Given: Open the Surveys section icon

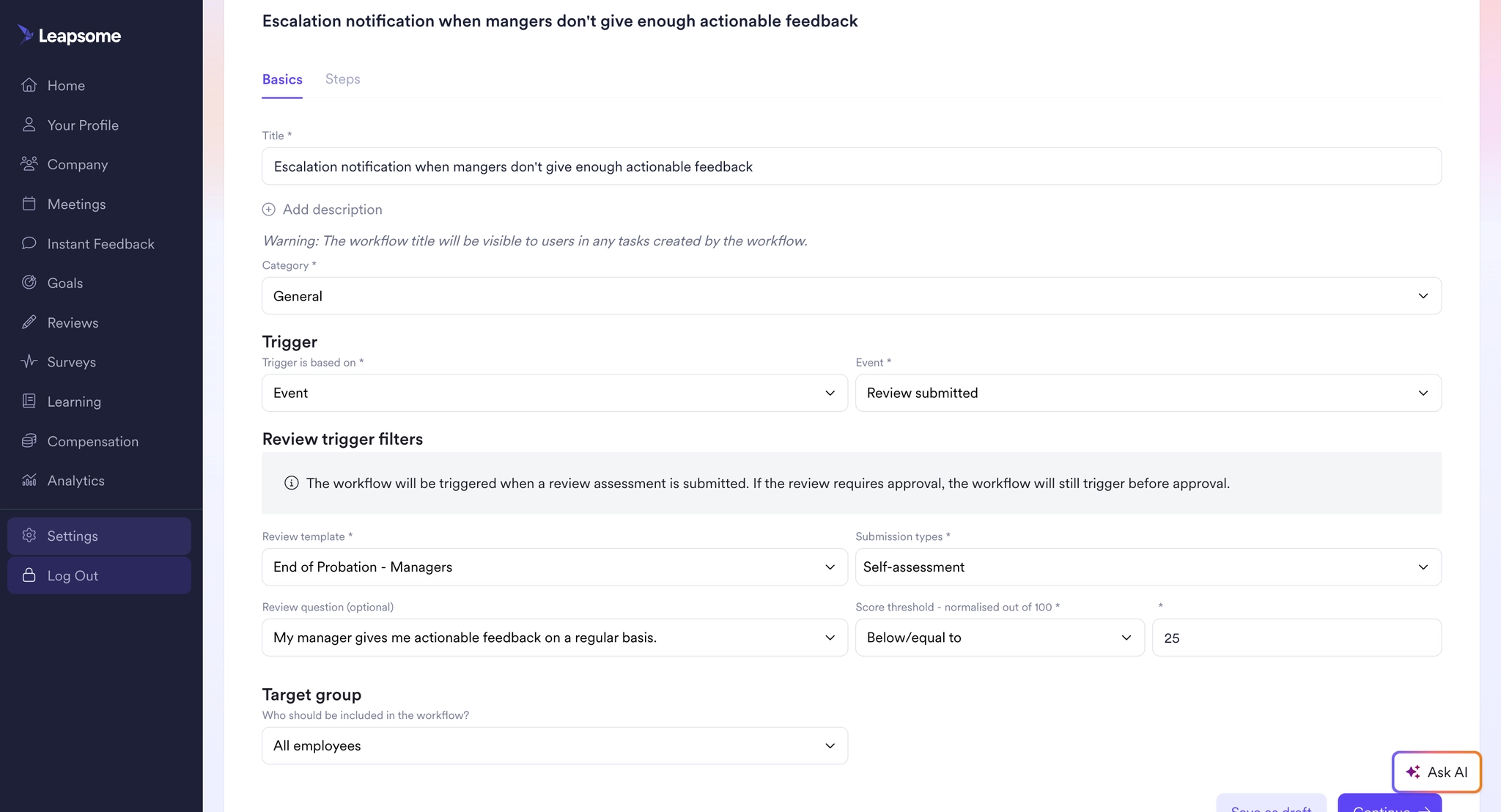Looking at the screenshot, I should tap(29, 361).
